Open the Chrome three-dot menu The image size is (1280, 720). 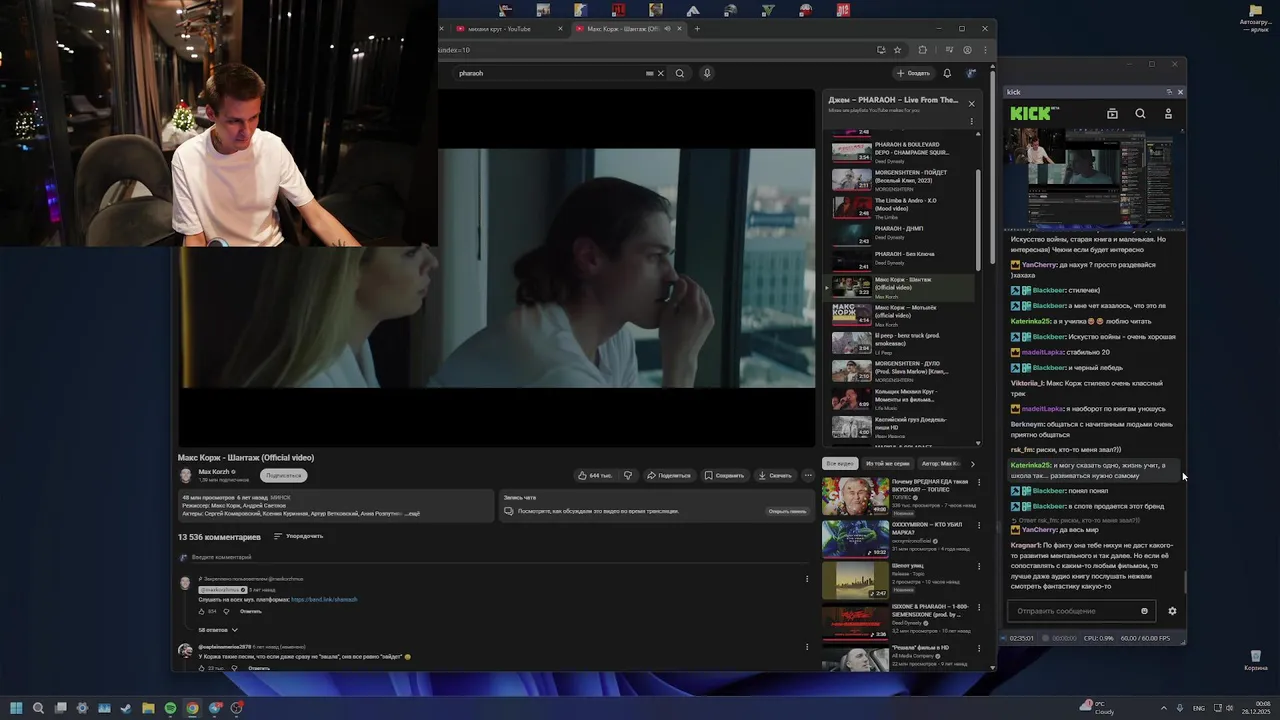click(x=985, y=50)
